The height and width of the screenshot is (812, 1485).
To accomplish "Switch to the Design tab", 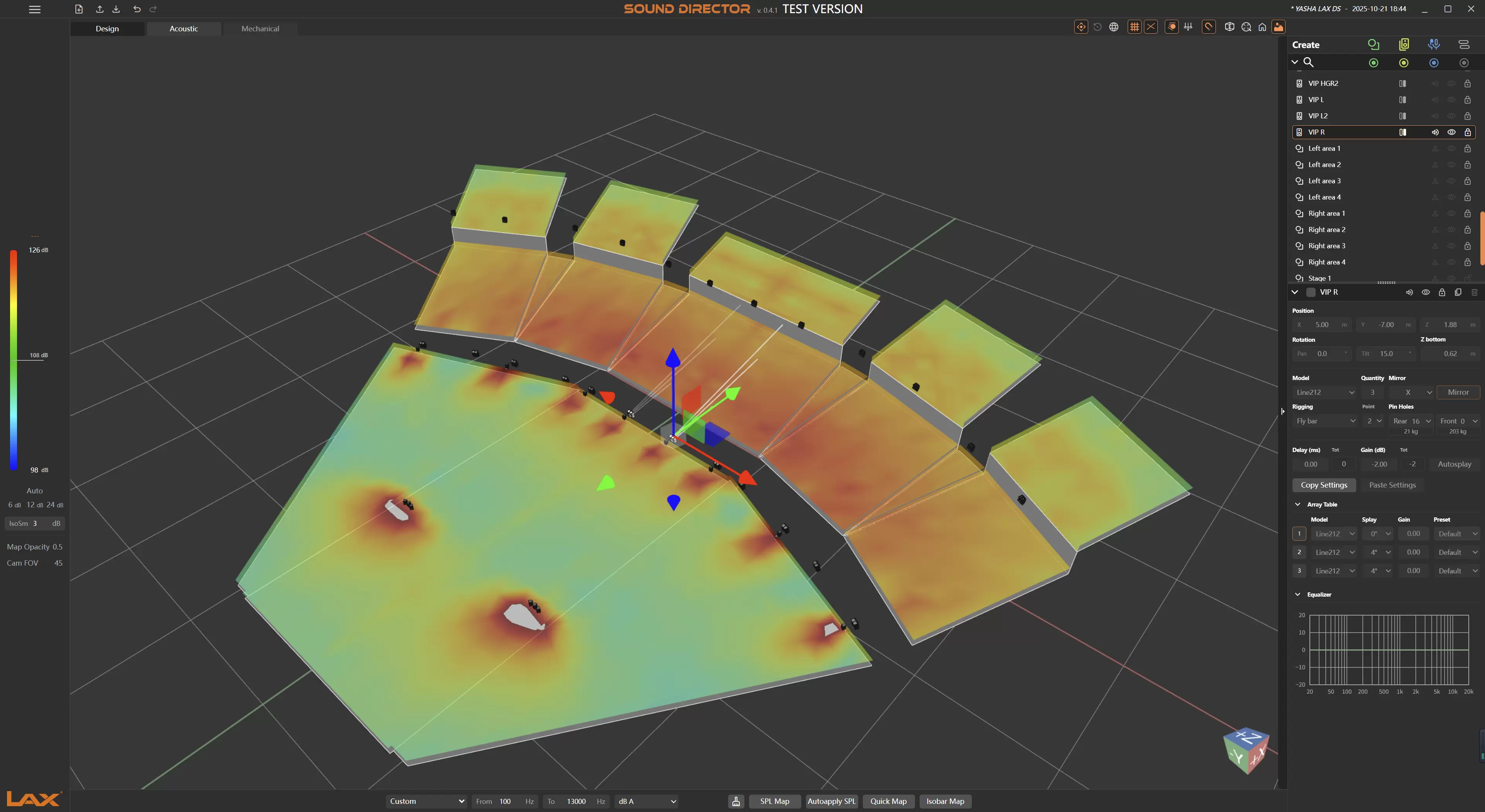I will coord(107,28).
